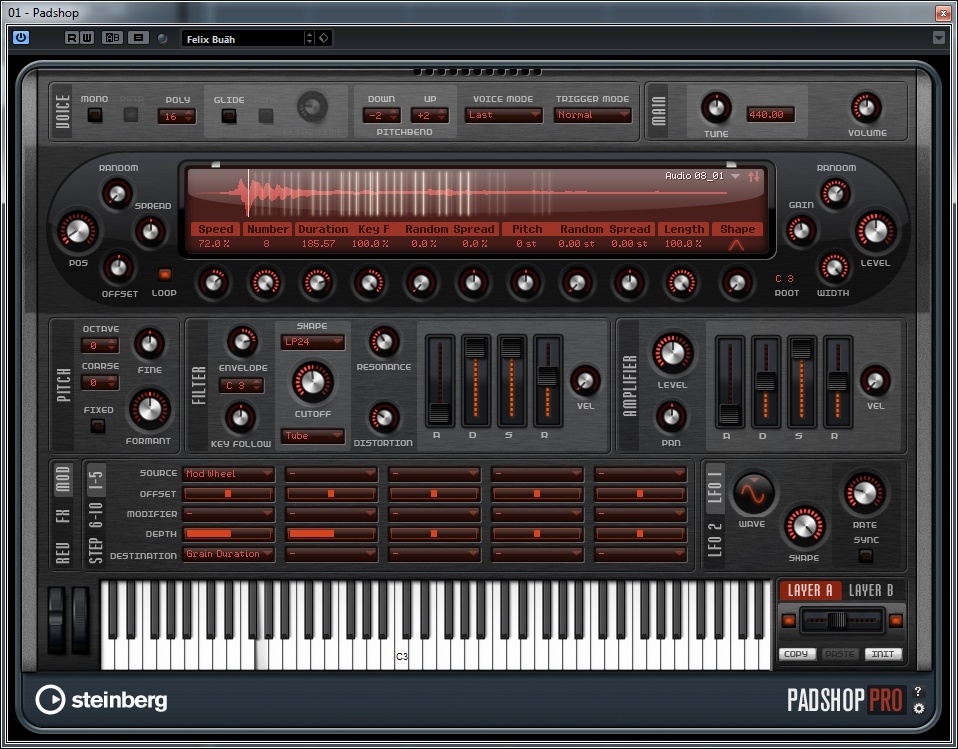
Task: Switch to the REV tab
Action: tap(64, 552)
